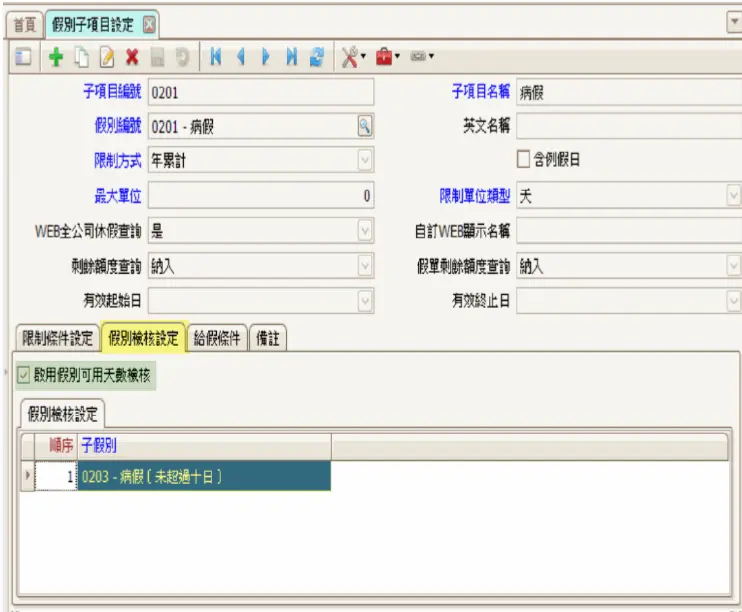
Task: Click the edit record pencil icon
Action: pos(108,59)
